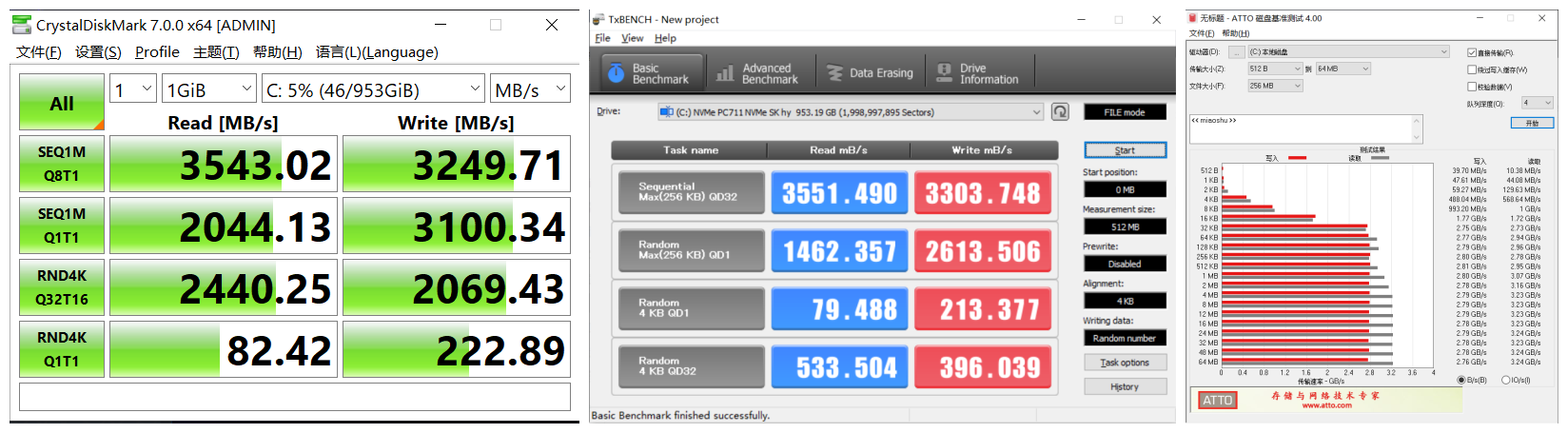
Task: Open the queue depth dropdown showing 4
Action: 1537,103
